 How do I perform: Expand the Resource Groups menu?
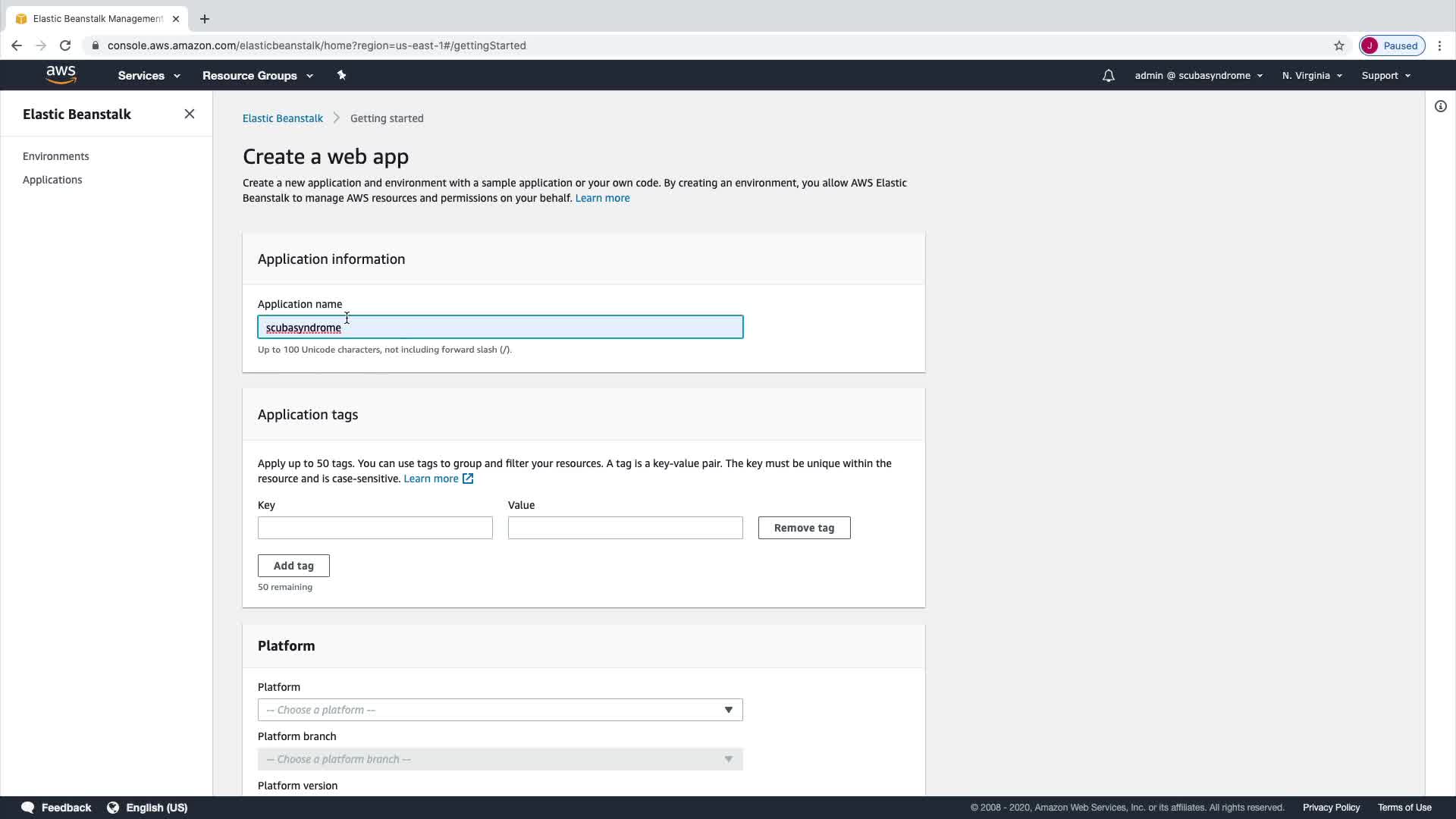(257, 76)
